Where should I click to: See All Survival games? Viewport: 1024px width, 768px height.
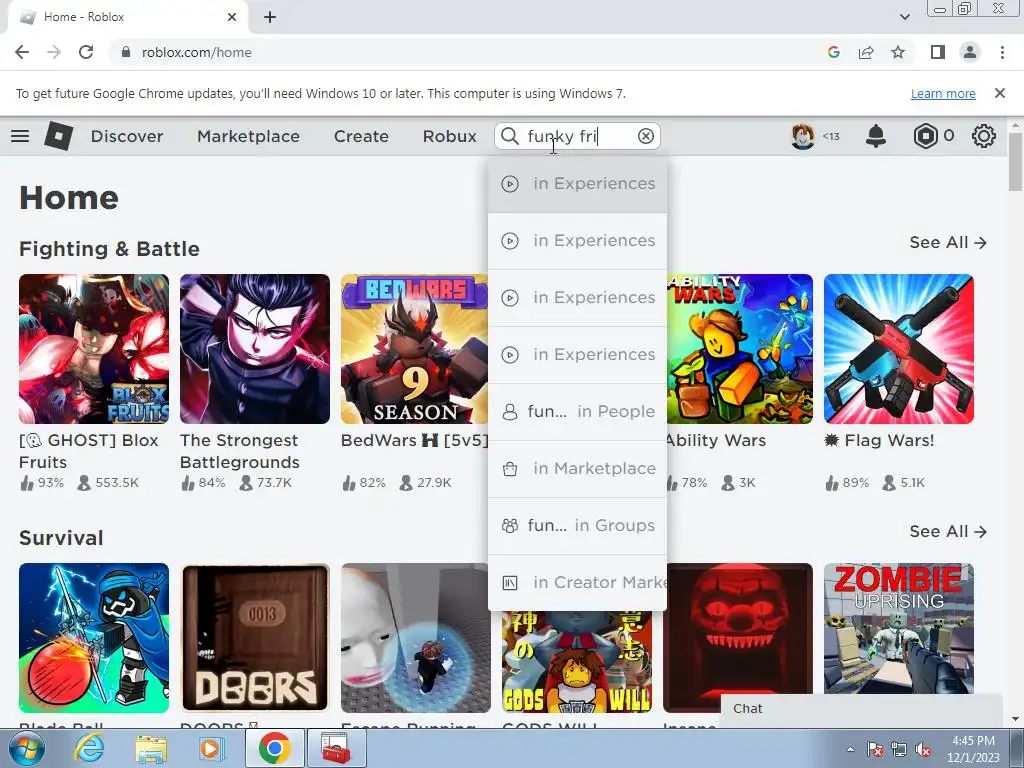click(948, 532)
